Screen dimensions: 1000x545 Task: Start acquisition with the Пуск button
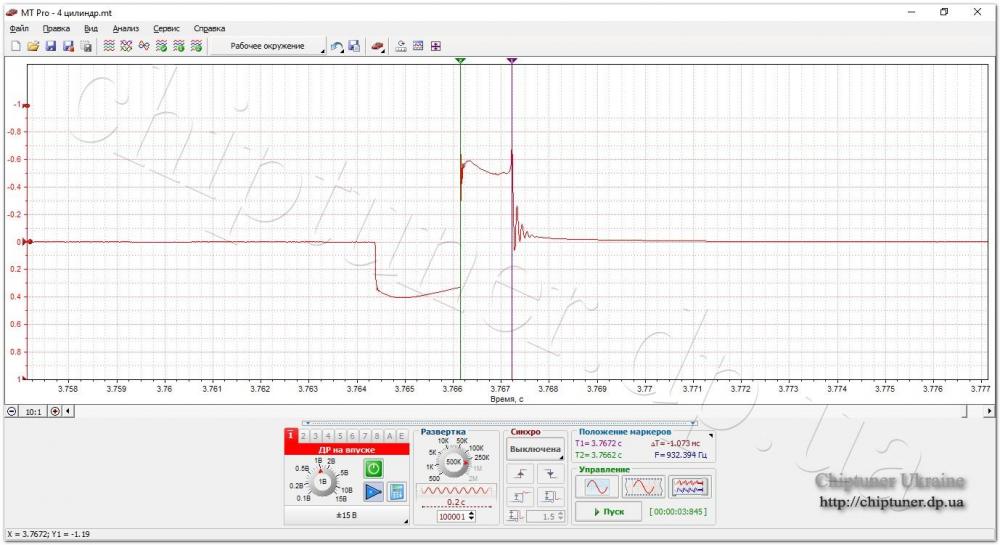(x=608, y=512)
